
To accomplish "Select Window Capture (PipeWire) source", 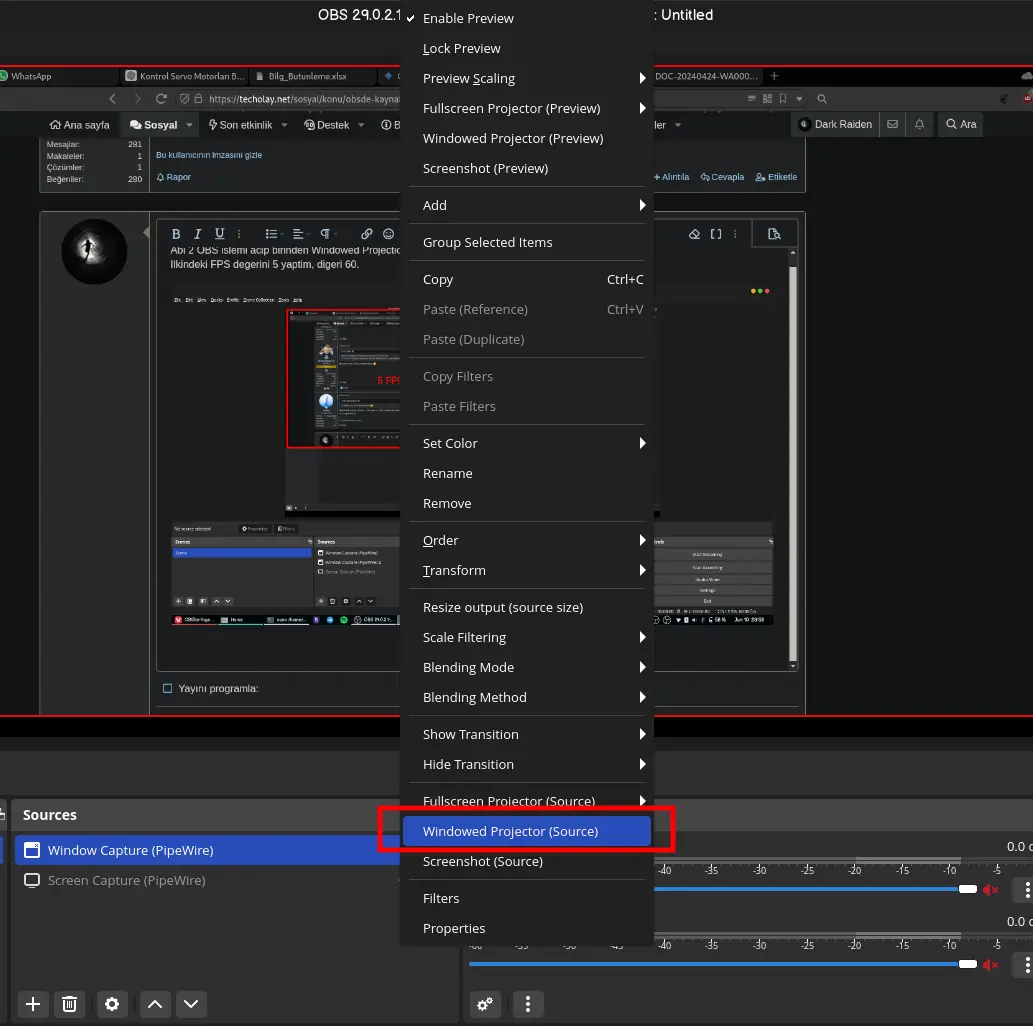I will point(208,851).
